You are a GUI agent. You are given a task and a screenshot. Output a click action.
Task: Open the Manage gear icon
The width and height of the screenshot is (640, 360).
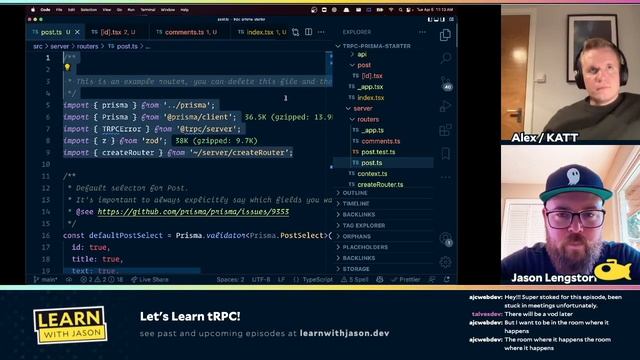(446, 262)
